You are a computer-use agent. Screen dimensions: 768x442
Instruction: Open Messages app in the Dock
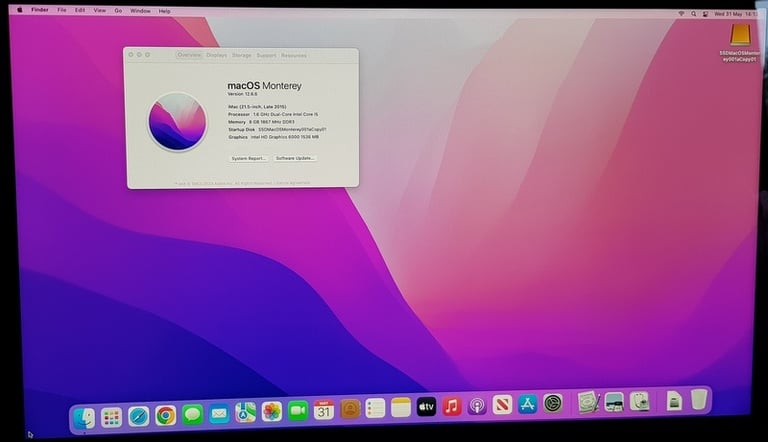[x=192, y=415]
